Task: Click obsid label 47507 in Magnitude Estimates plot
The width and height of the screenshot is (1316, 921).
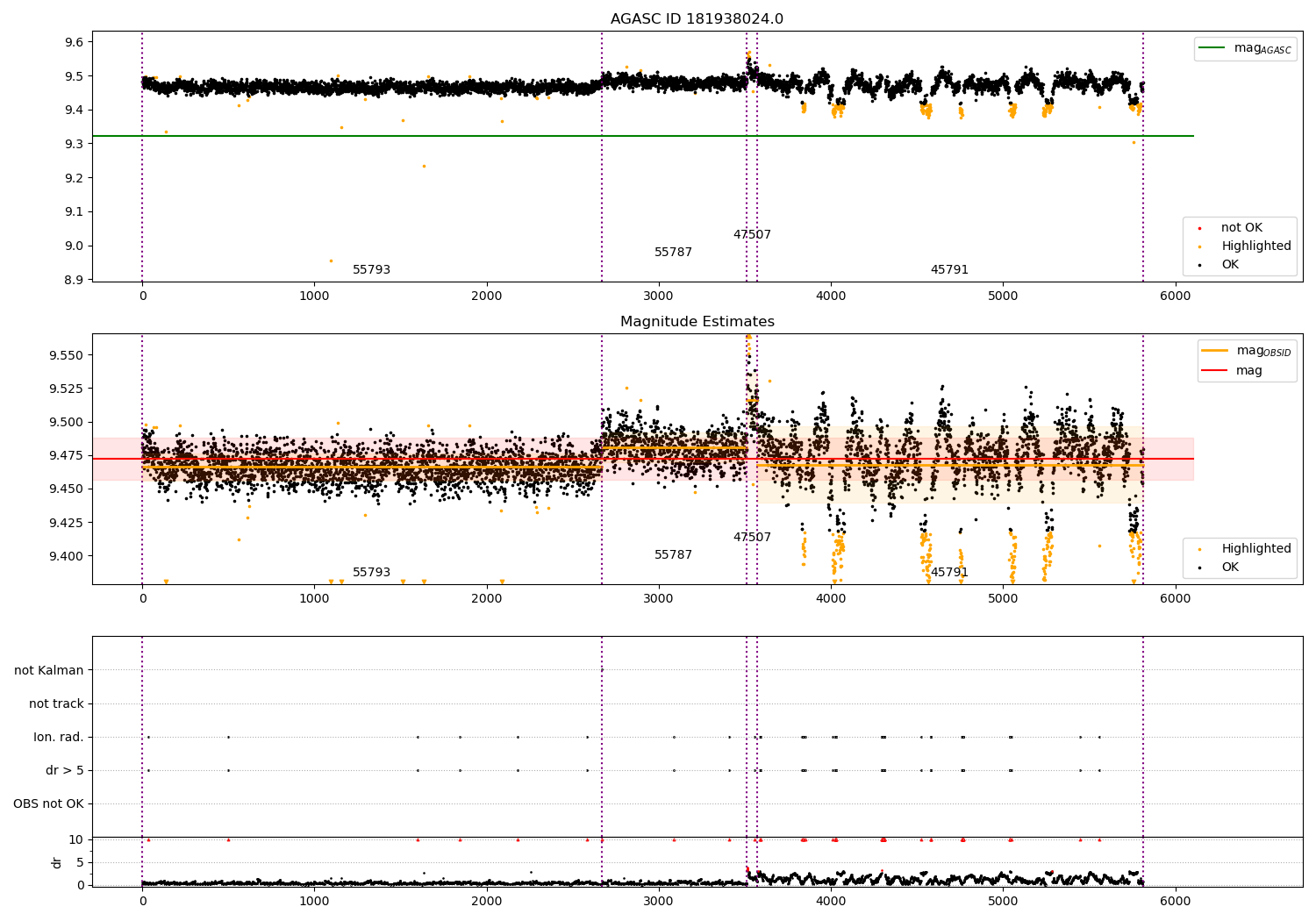Action: 752,538
